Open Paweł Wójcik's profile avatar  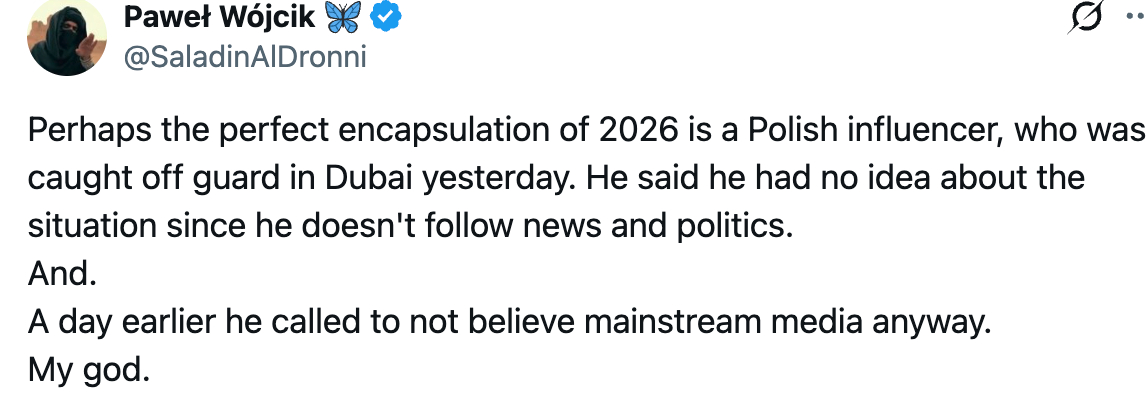(67, 39)
